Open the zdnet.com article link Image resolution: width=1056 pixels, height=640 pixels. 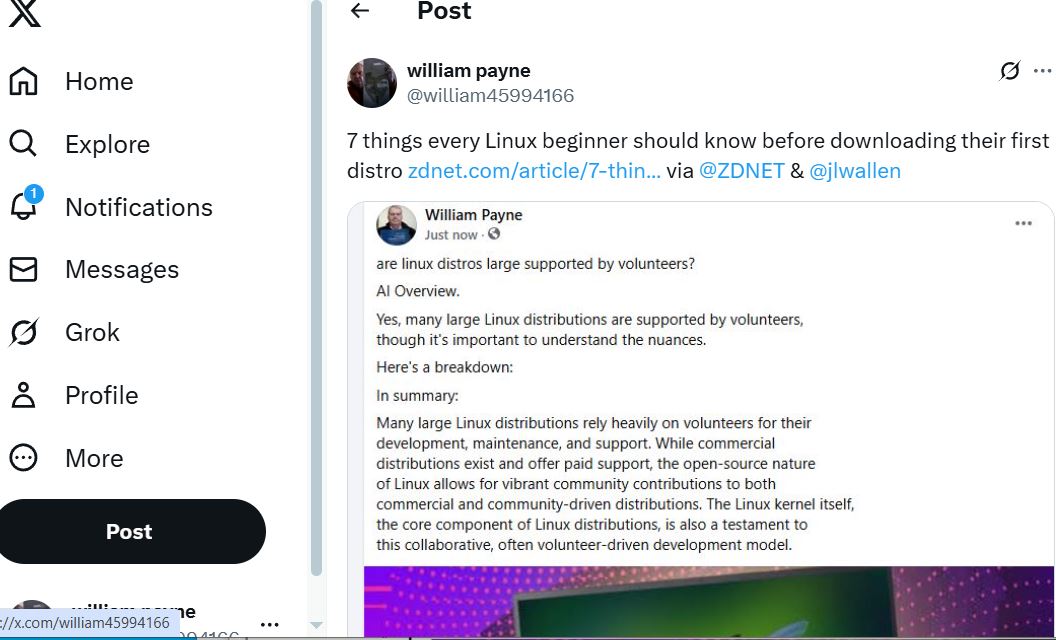pos(534,170)
